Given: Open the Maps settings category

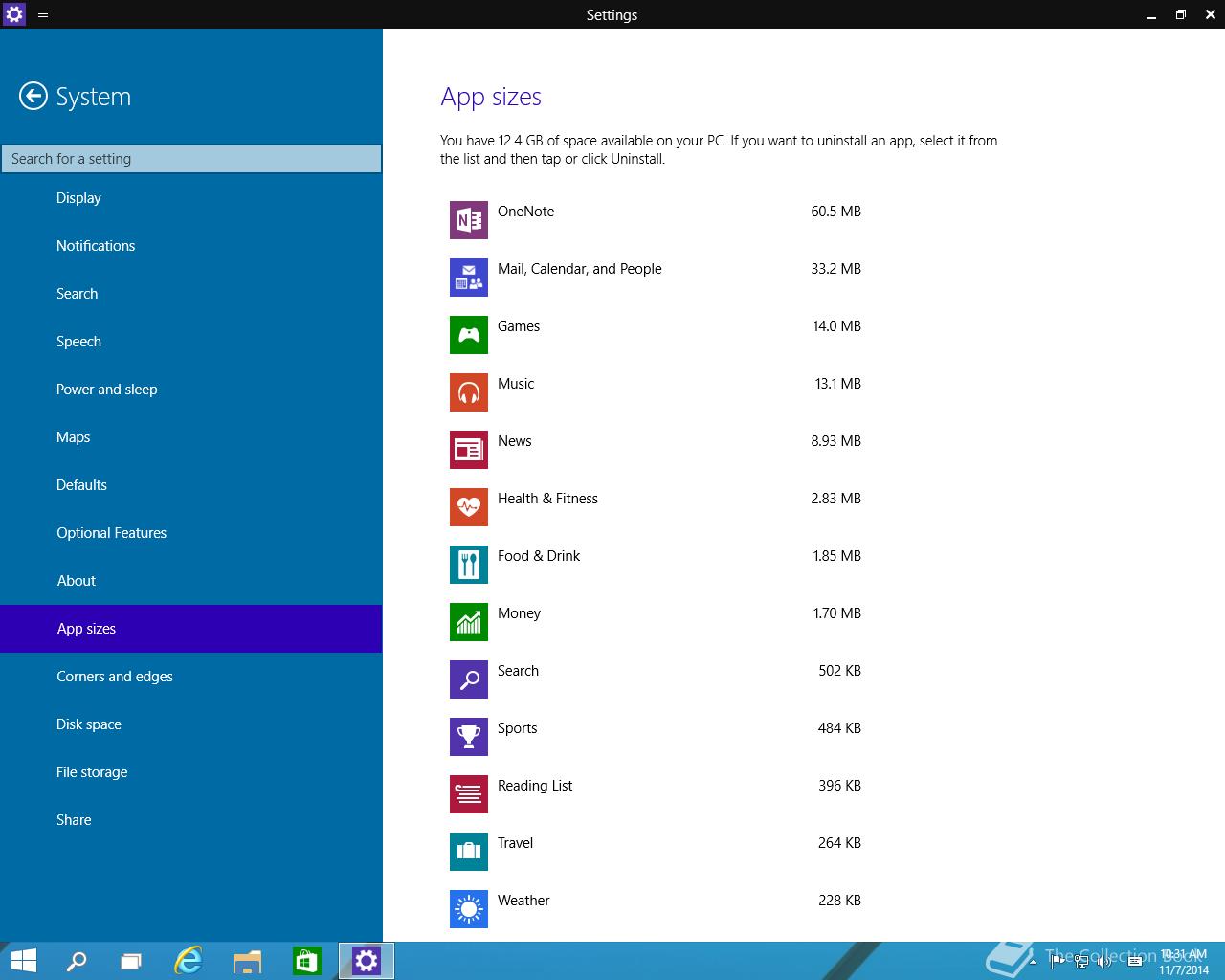Looking at the screenshot, I should click(x=191, y=437).
